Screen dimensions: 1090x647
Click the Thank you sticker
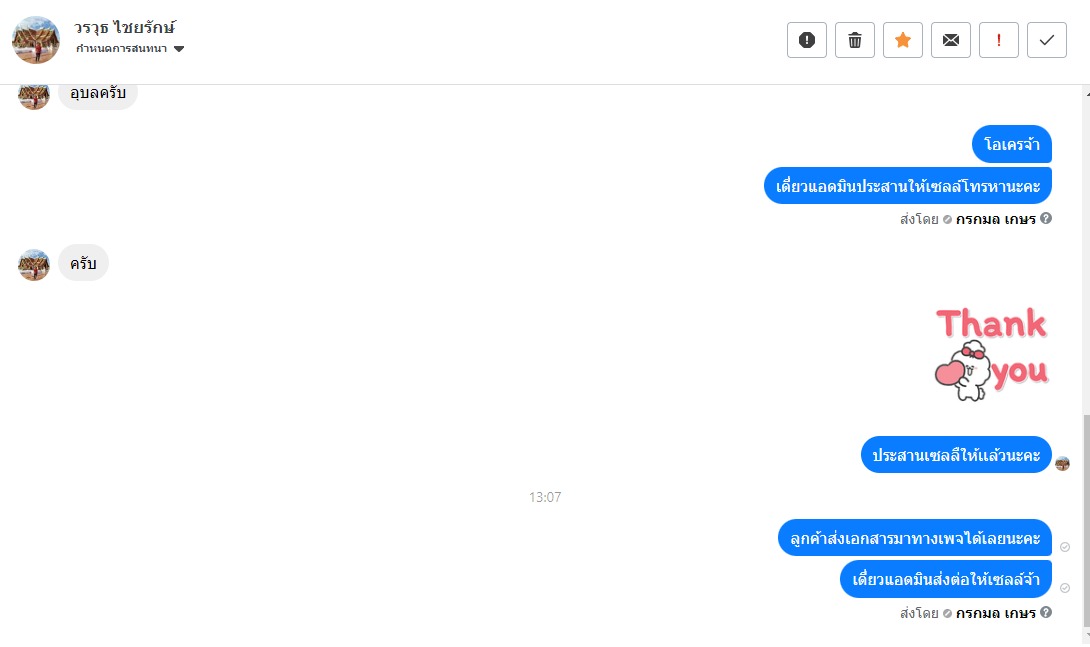click(992, 354)
